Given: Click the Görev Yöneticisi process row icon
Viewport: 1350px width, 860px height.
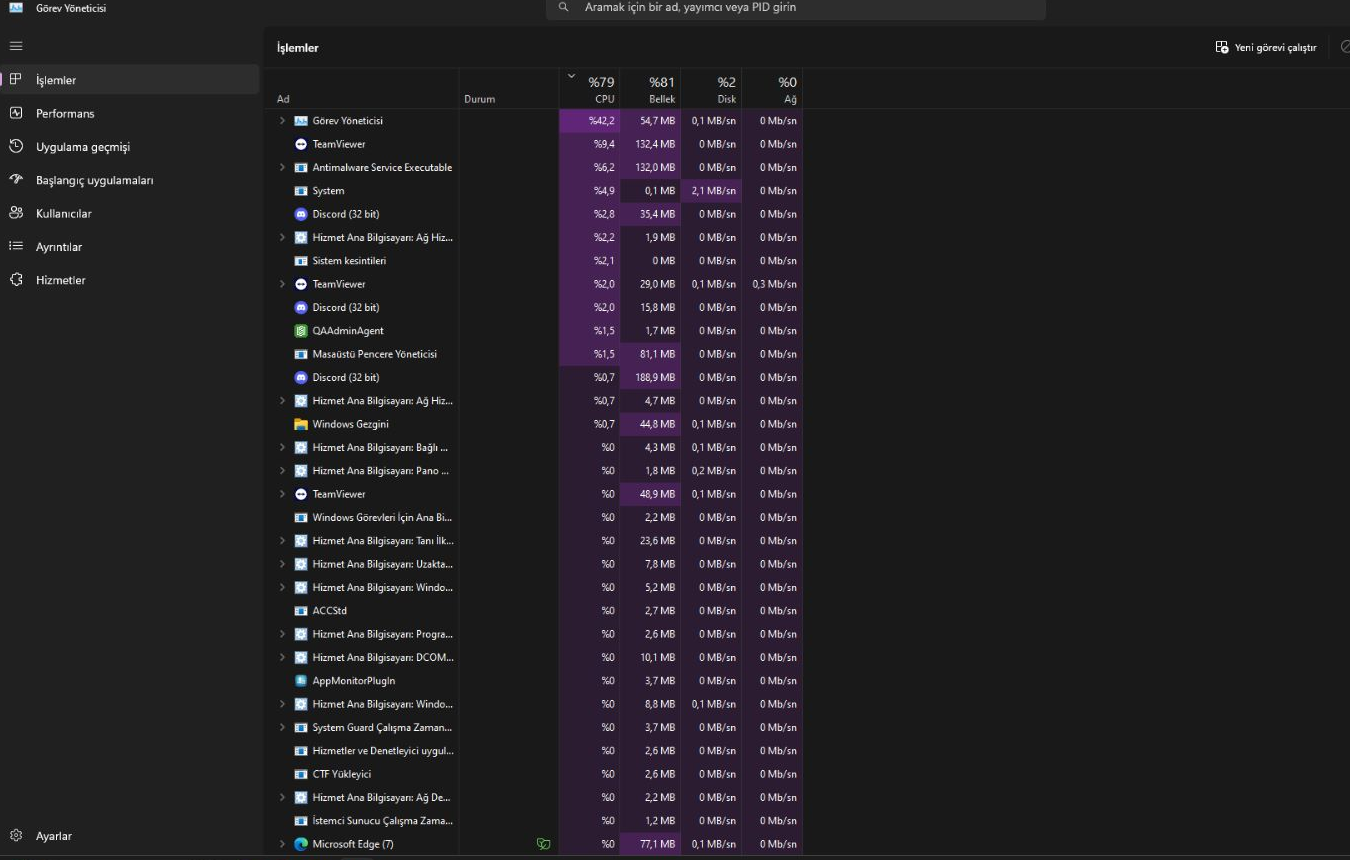Looking at the screenshot, I should (x=301, y=121).
